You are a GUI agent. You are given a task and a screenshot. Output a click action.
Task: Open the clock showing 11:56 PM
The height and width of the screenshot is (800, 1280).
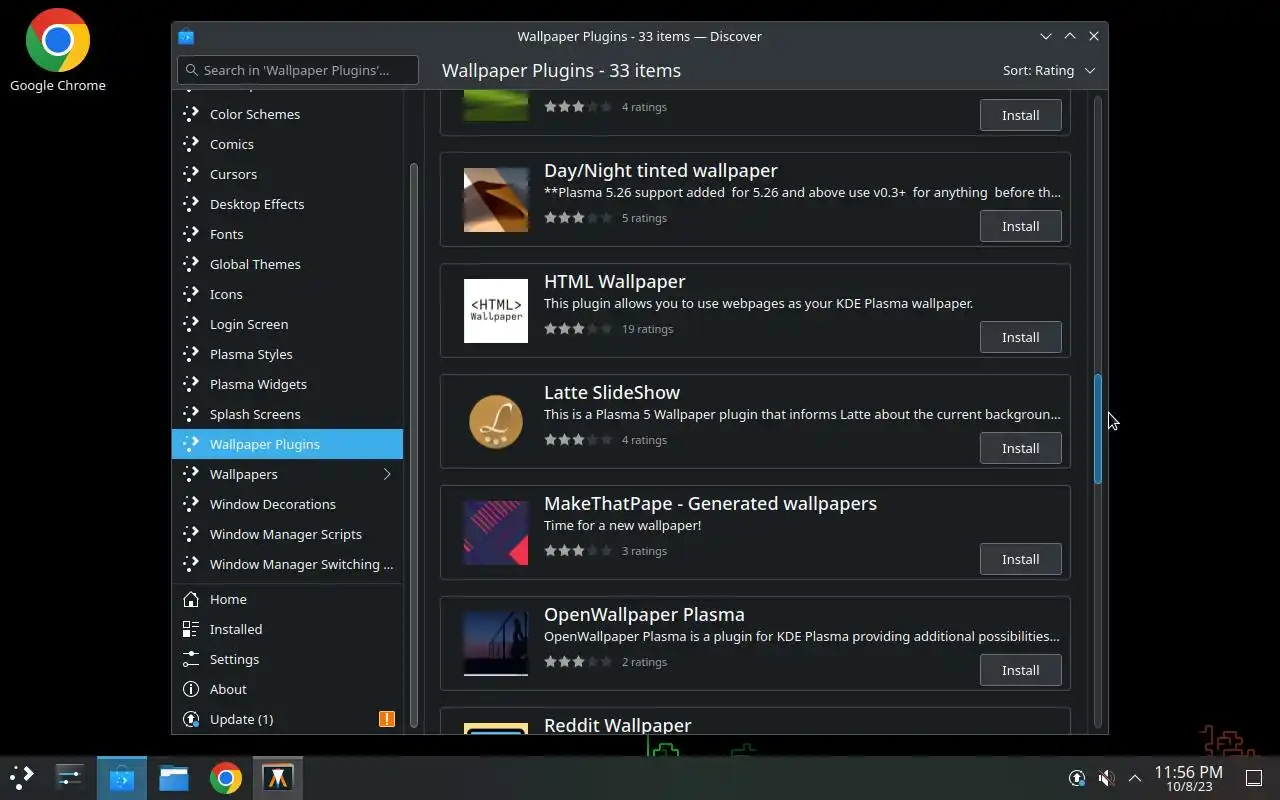pyautogui.click(x=1188, y=778)
